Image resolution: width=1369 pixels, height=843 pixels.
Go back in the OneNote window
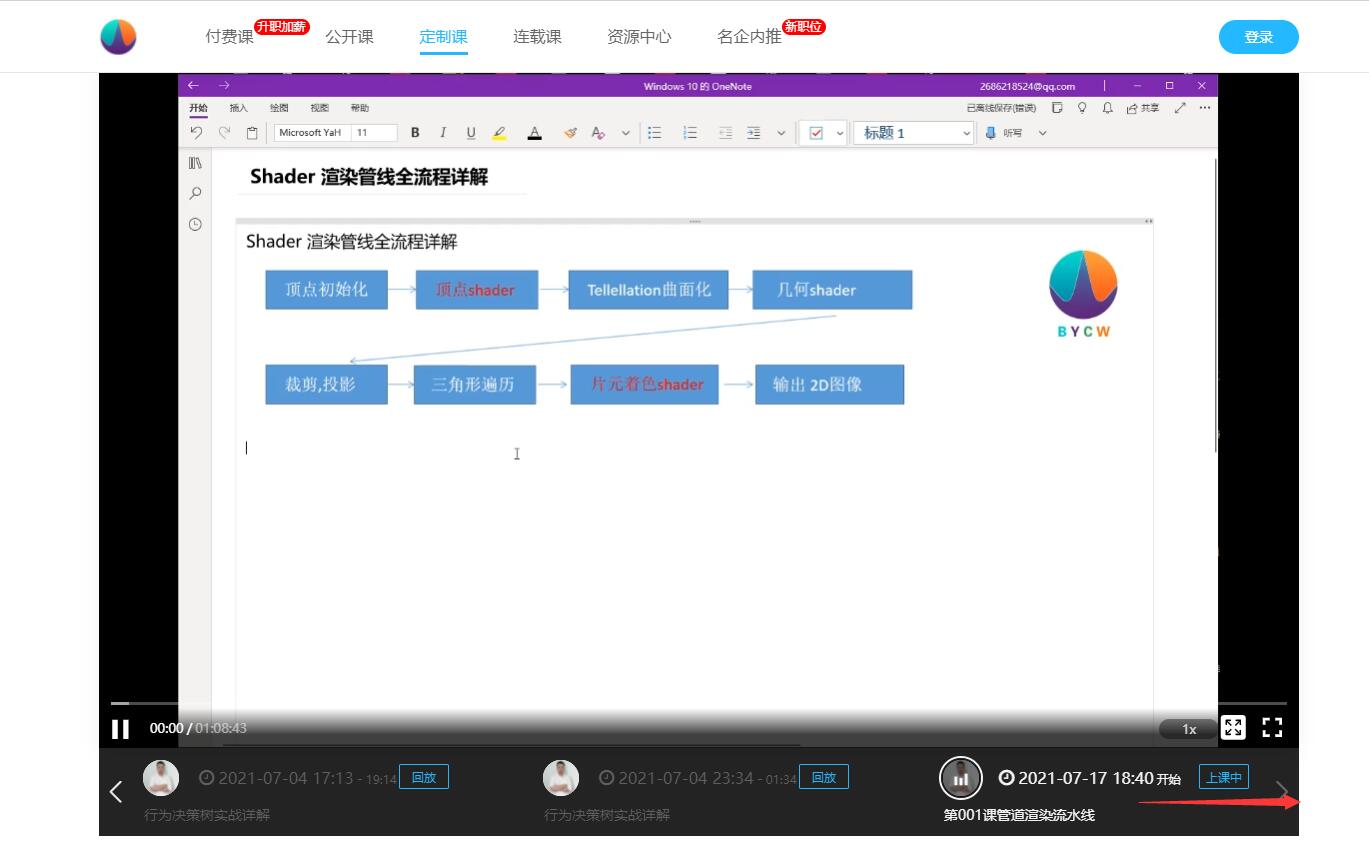coord(194,86)
